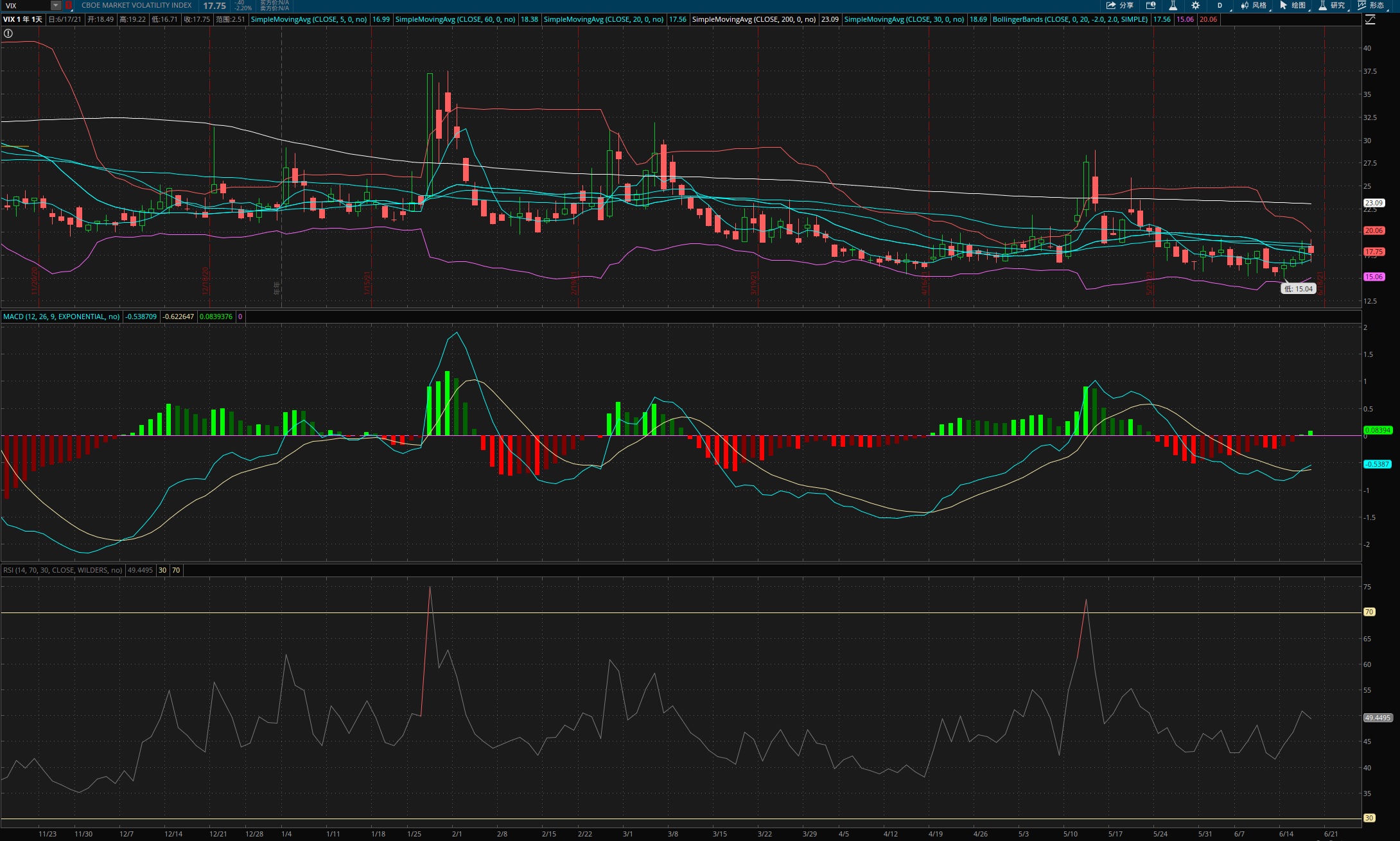
Task: Click the 200-period SimpleMovingAvg label
Action: 753,19
